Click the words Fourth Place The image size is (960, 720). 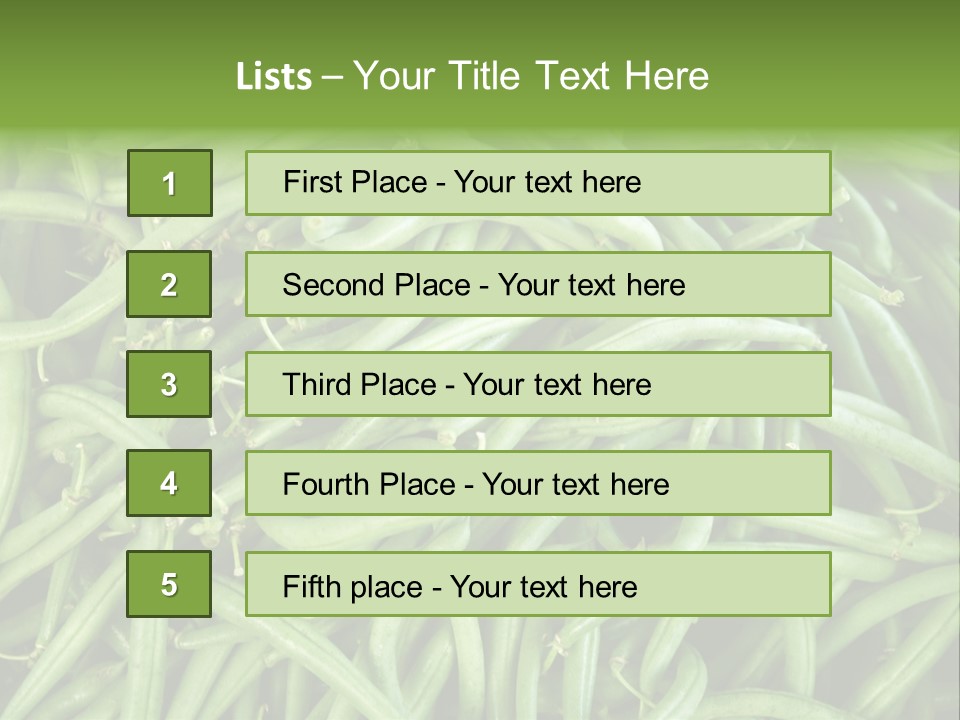369,485
